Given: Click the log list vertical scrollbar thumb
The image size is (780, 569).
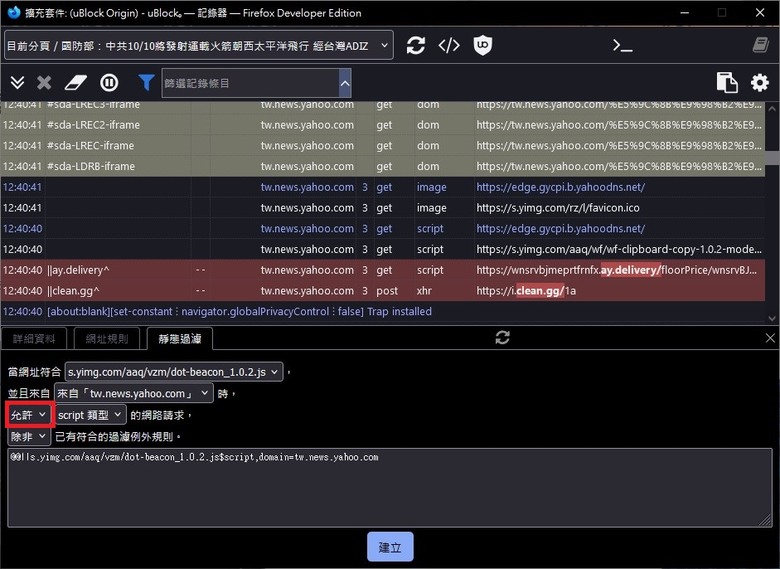Looking at the screenshot, I should (772, 158).
